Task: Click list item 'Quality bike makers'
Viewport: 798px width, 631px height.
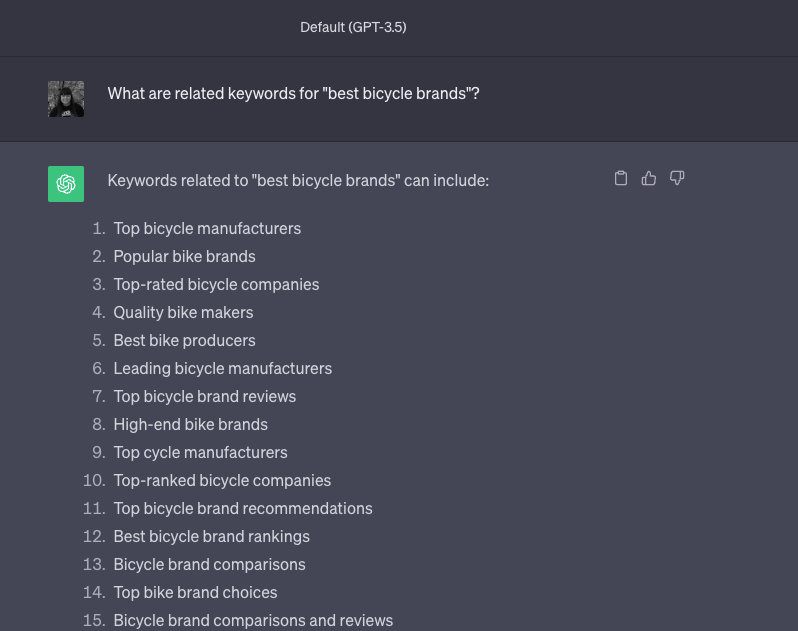Action: point(183,312)
